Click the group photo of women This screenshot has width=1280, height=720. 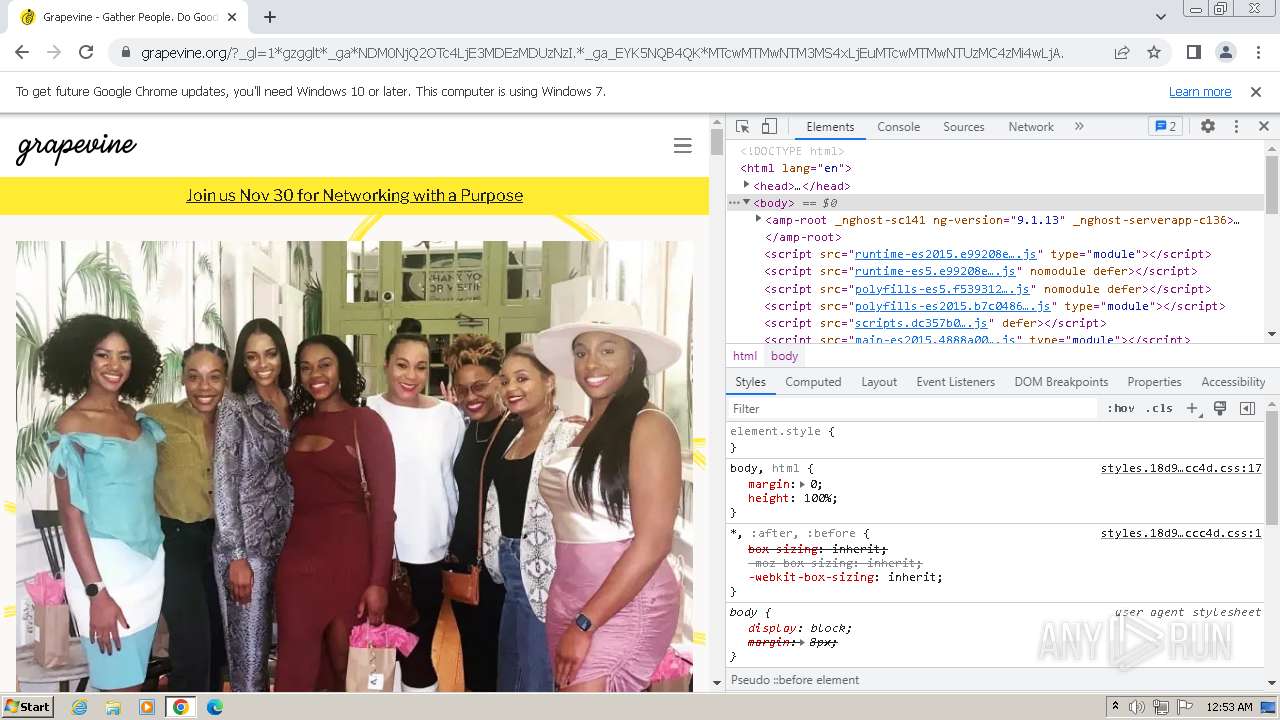pyautogui.click(x=354, y=466)
